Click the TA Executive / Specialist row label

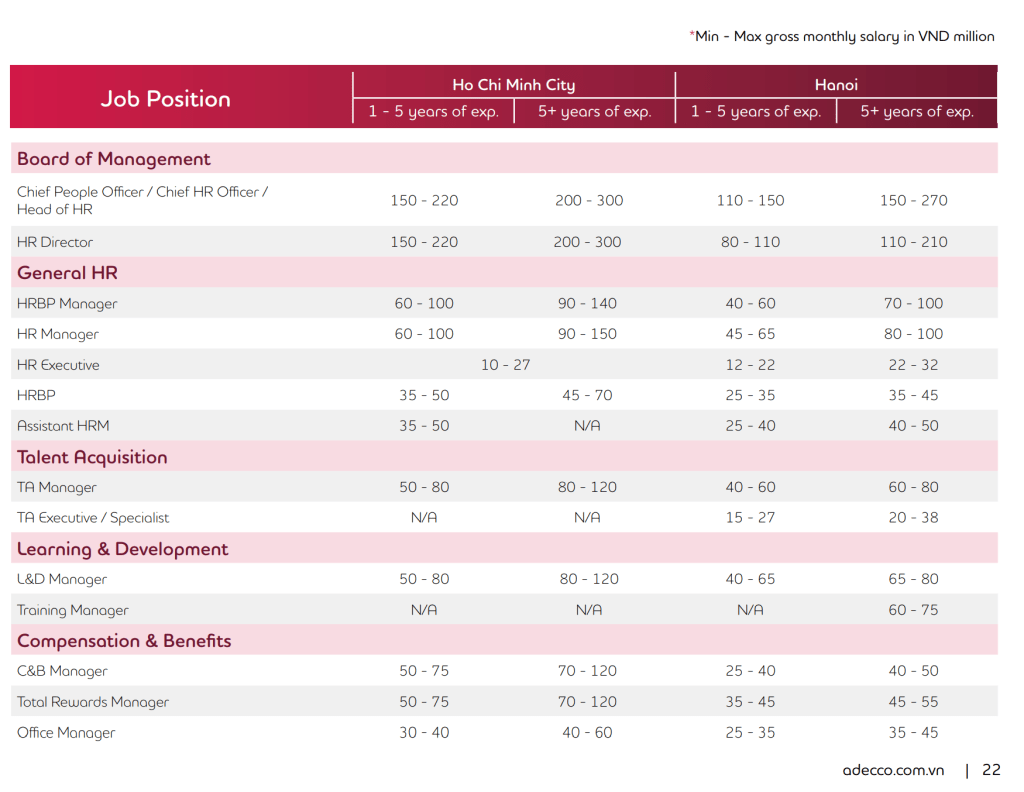click(x=93, y=518)
